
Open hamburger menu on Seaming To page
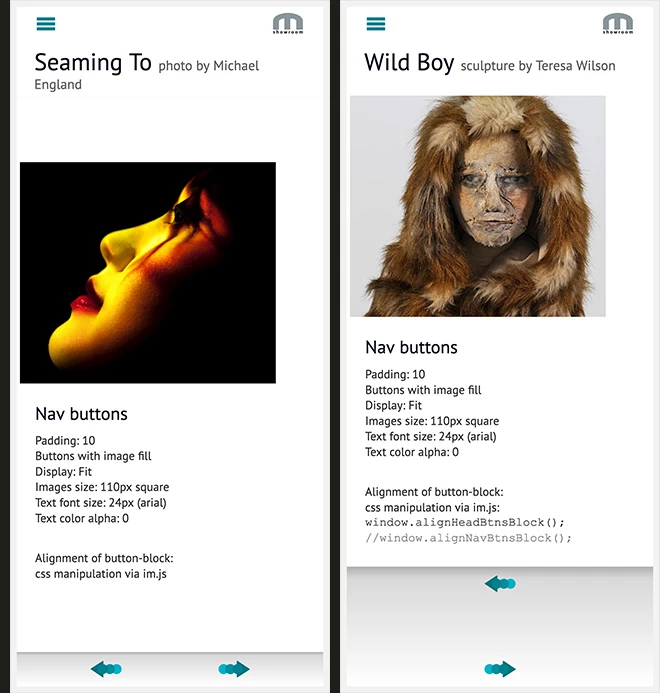tap(46, 24)
